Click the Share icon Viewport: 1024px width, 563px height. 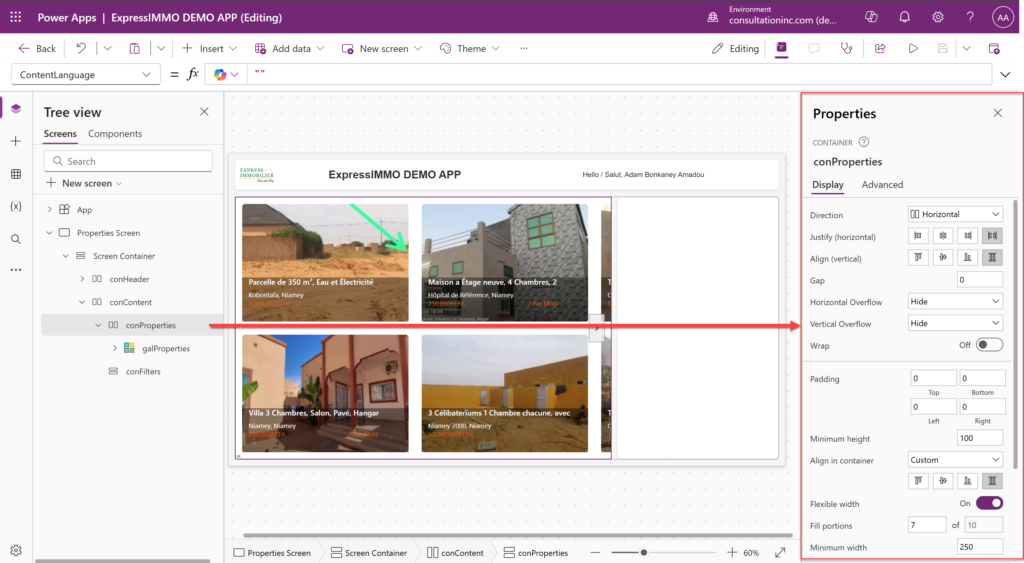click(880, 48)
